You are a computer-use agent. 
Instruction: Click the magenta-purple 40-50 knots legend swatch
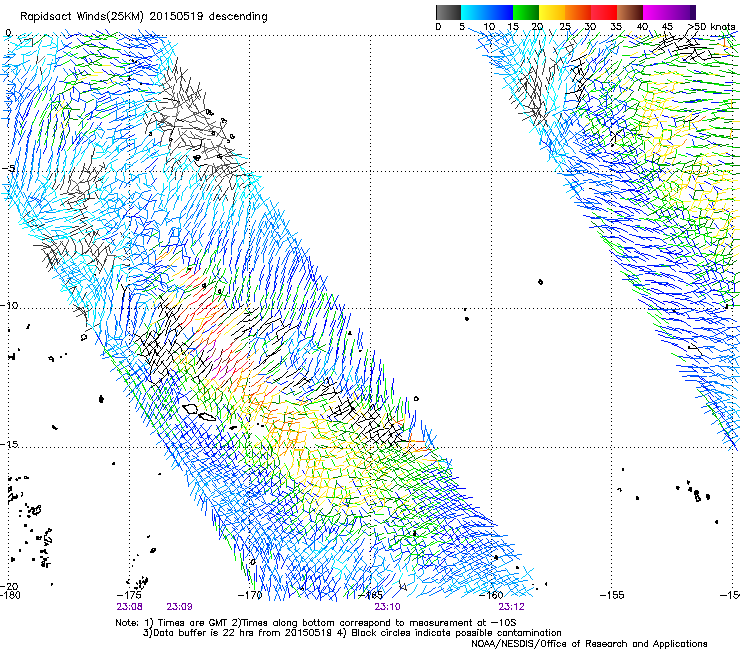(x=669, y=12)
